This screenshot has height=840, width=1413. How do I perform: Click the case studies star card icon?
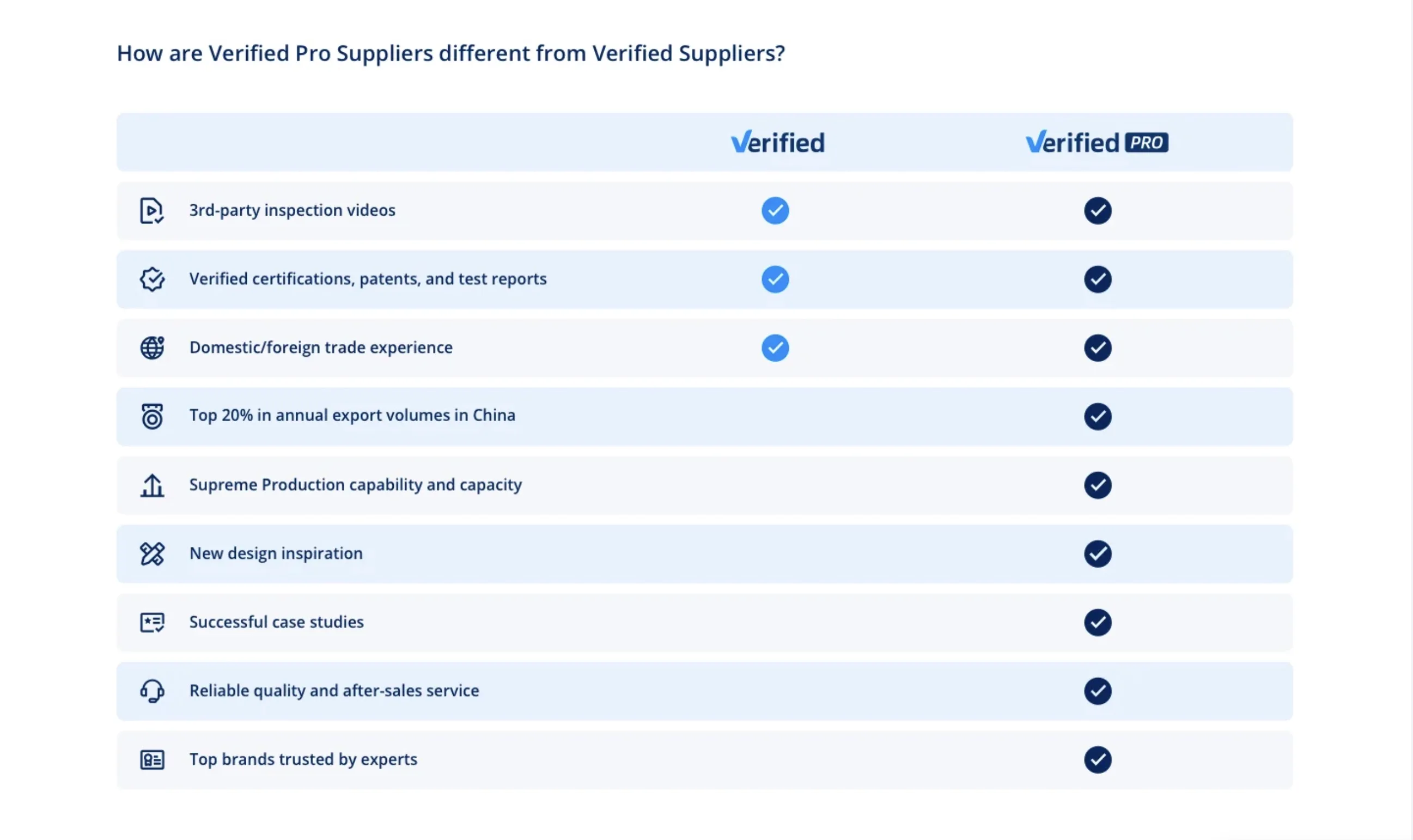tap(151, 622)
